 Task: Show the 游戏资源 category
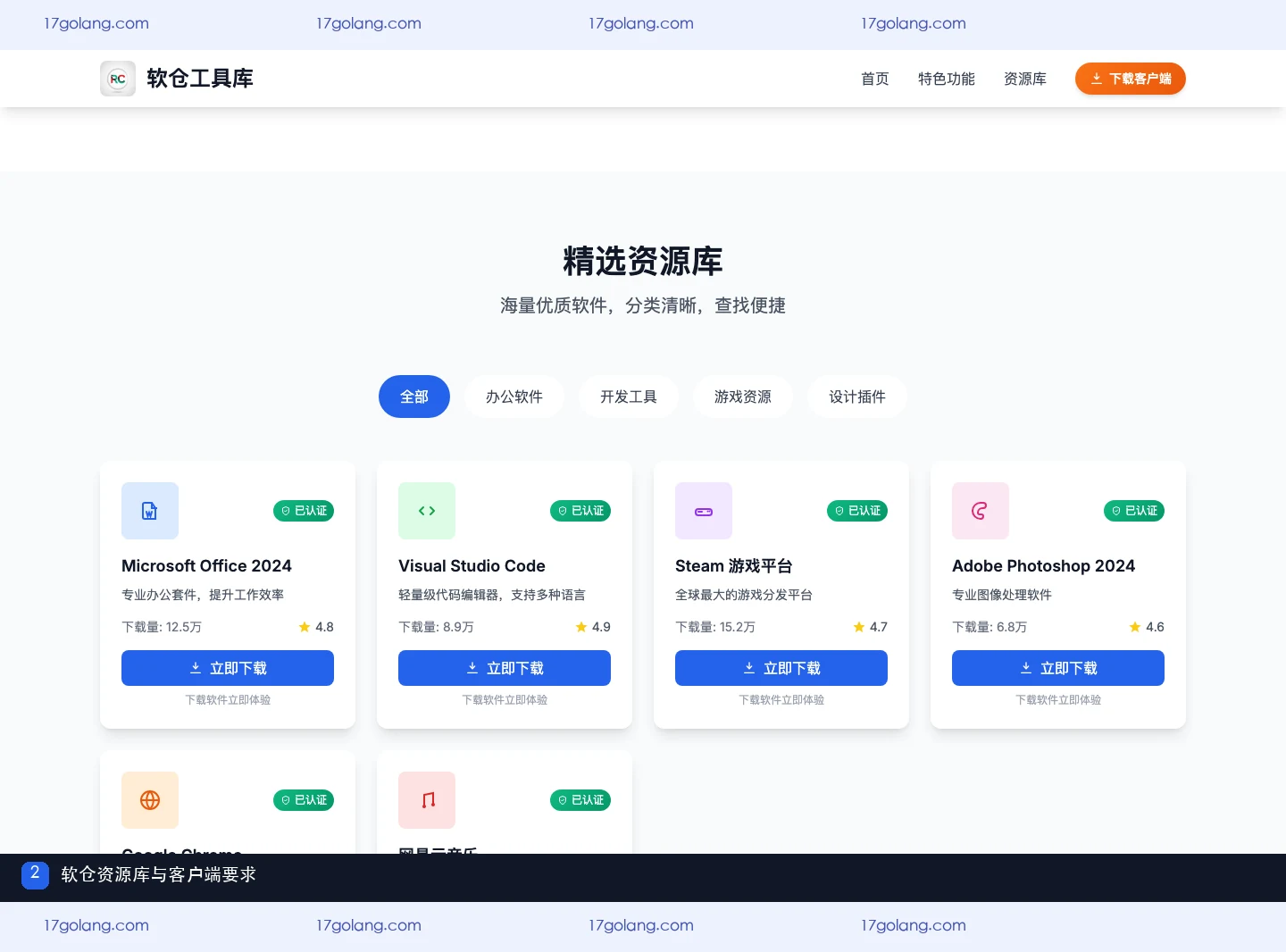743,397
